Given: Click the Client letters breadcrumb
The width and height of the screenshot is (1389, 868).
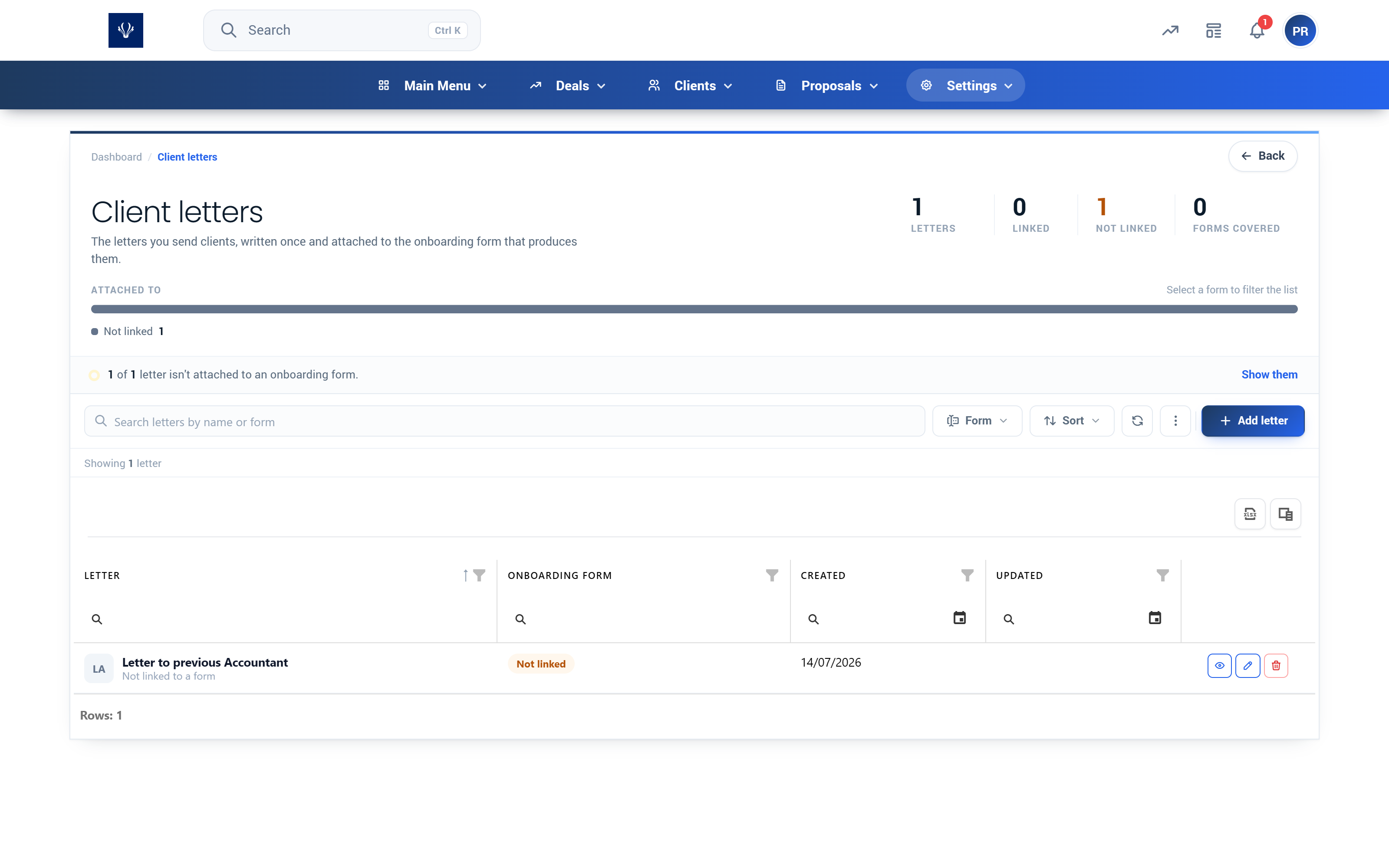Looking at the screenshot, I should 187,157.
